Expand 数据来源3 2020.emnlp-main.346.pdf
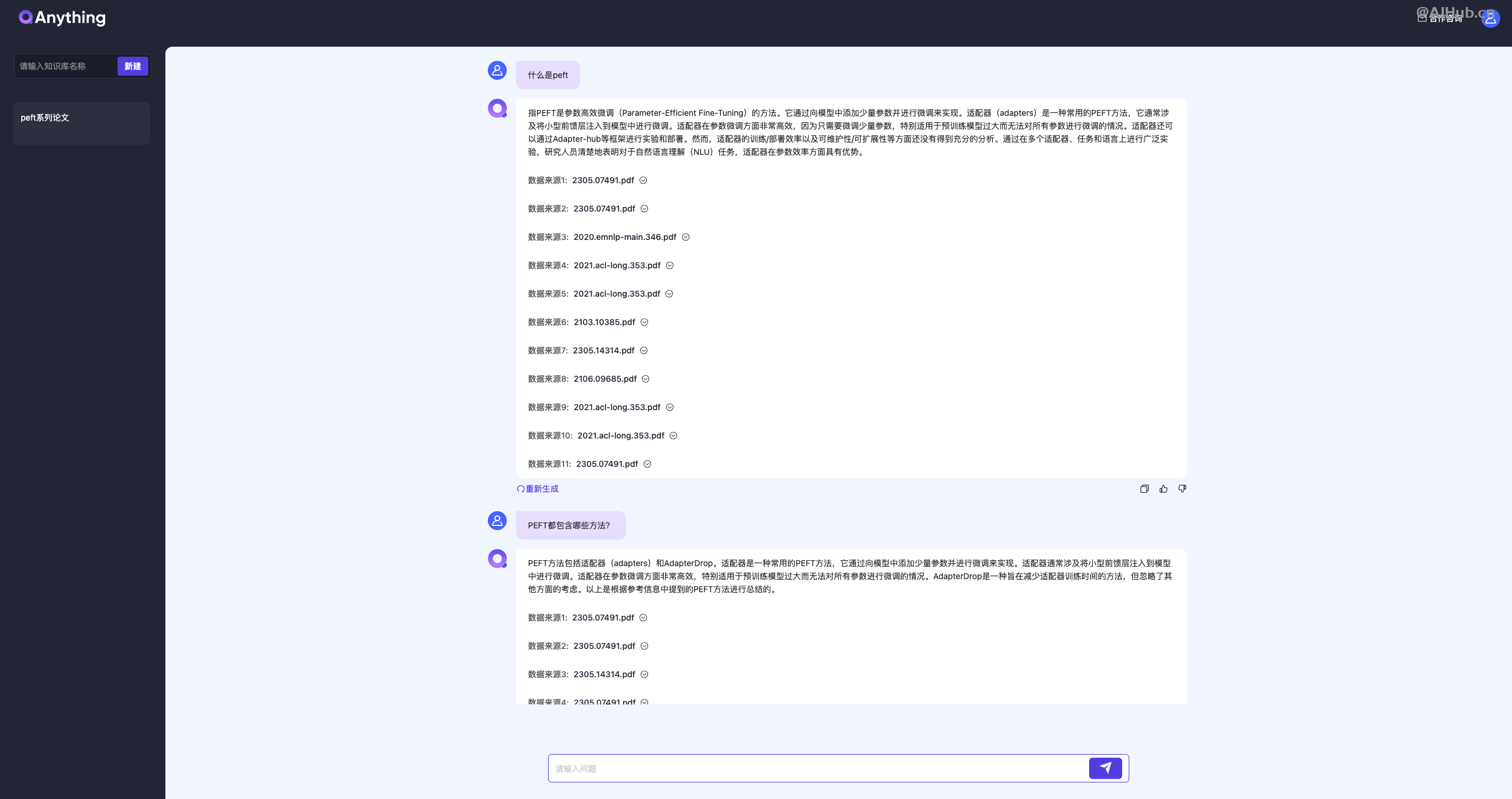This screenshot has width=1512, height=799. (x=686, y=237)
